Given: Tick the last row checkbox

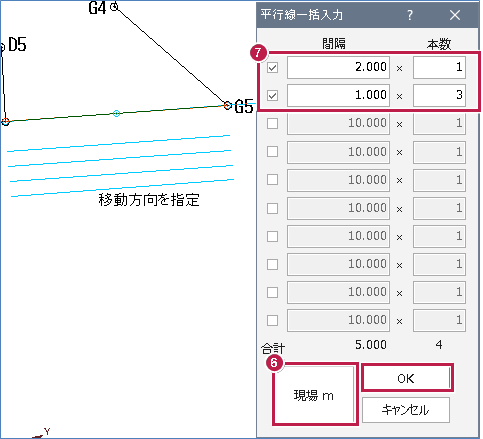Looking at the screenshot, I should pos(272,321).
